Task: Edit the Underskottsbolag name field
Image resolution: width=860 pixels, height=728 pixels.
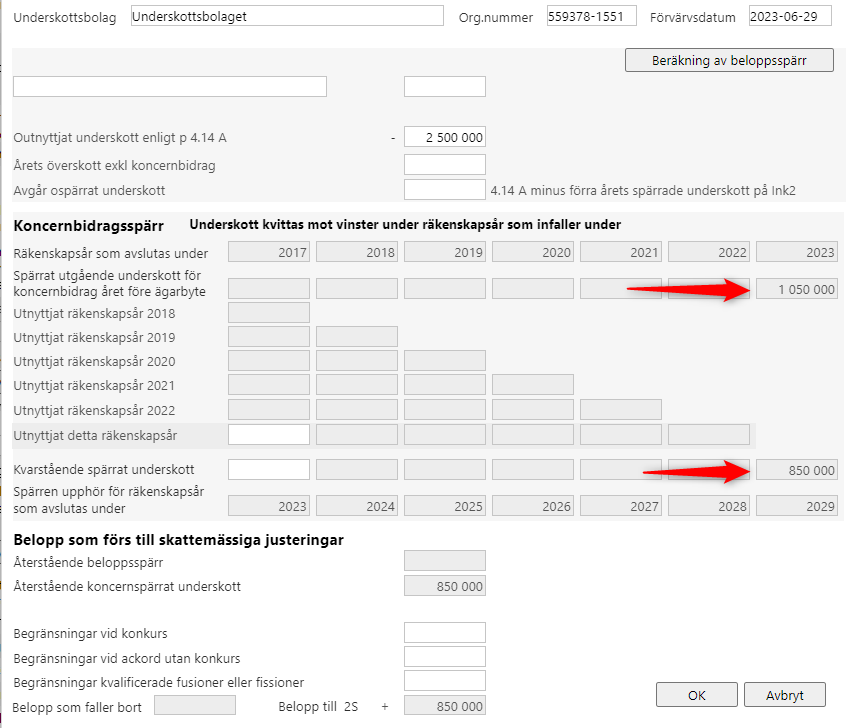Action: [x=287, y=16]
